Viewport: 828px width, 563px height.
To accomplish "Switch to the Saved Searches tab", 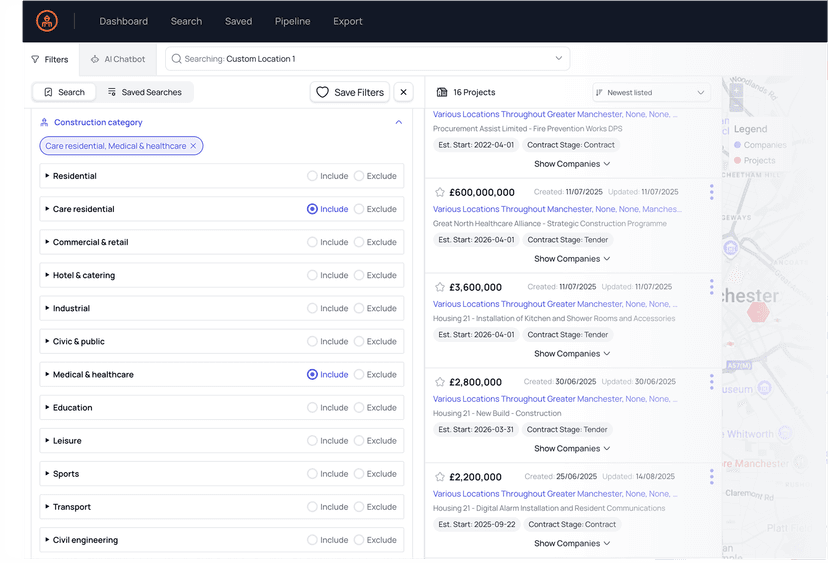I will point(144,92).
